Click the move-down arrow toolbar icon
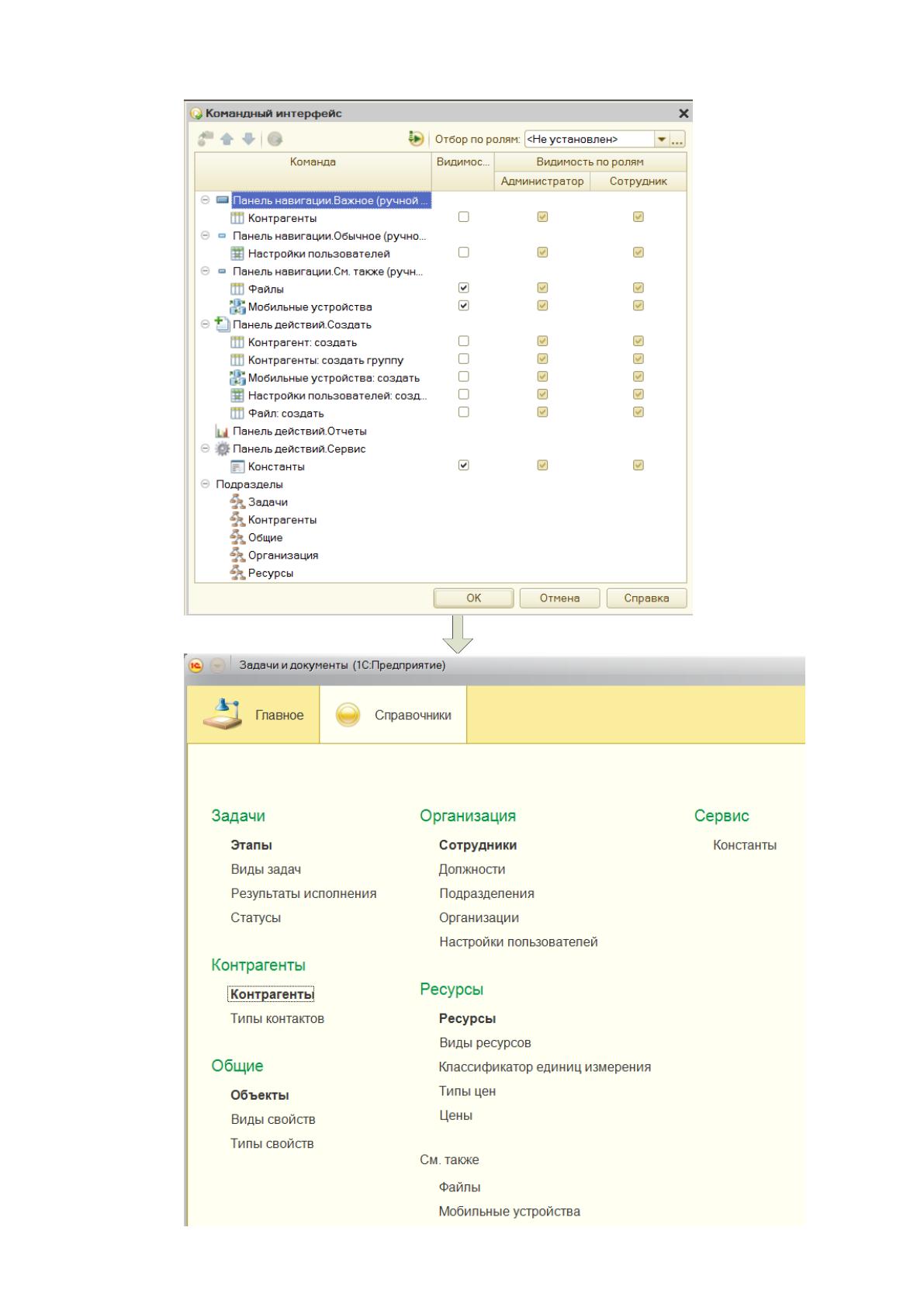Image resolution: width=924 pixels, height=1307 pixels. [248, 140]
